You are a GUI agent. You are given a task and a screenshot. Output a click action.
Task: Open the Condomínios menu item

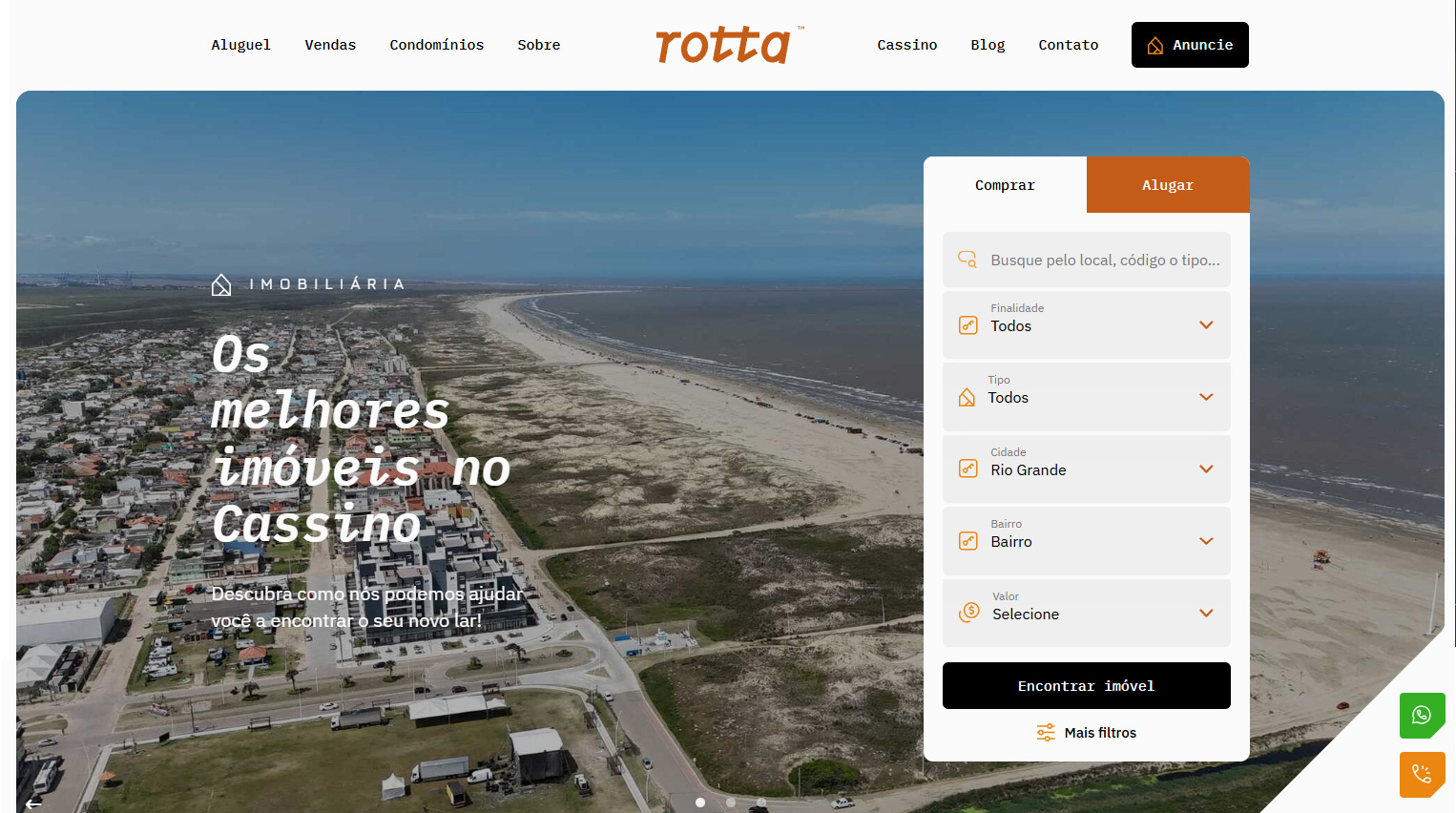(436, 45)
